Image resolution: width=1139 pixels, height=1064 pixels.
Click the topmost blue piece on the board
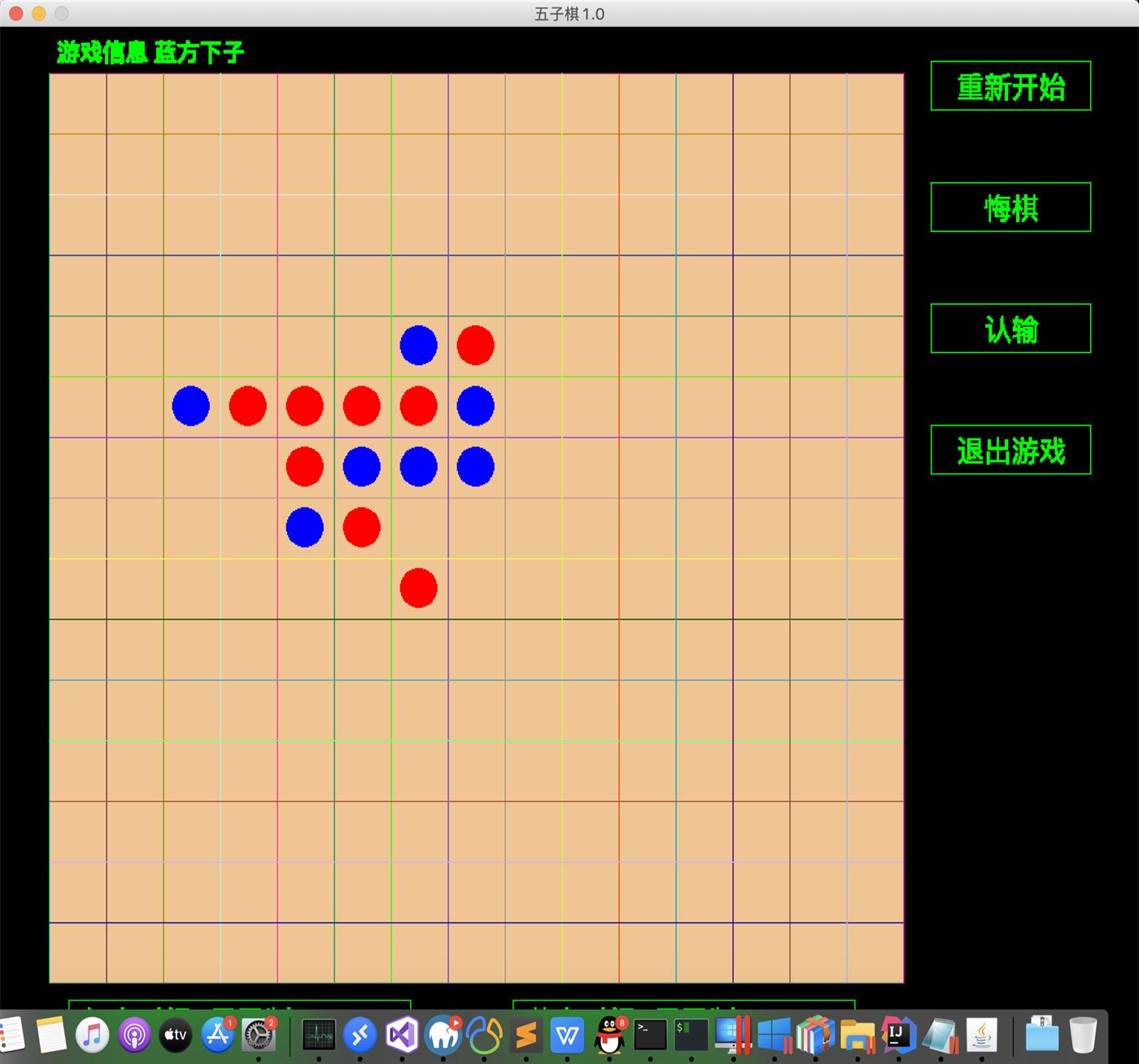click(418, 345)
